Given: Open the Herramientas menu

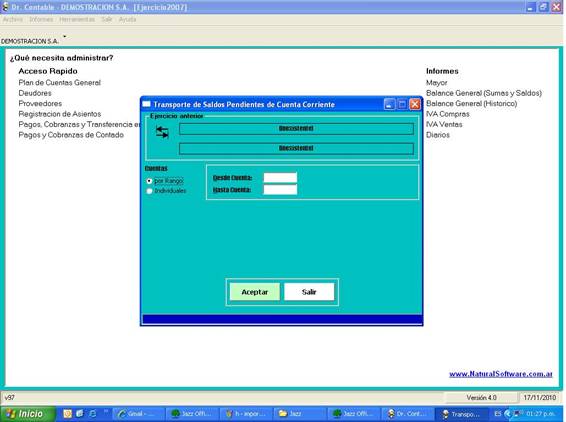Looking at the screenshot, I should click(77, 19).
